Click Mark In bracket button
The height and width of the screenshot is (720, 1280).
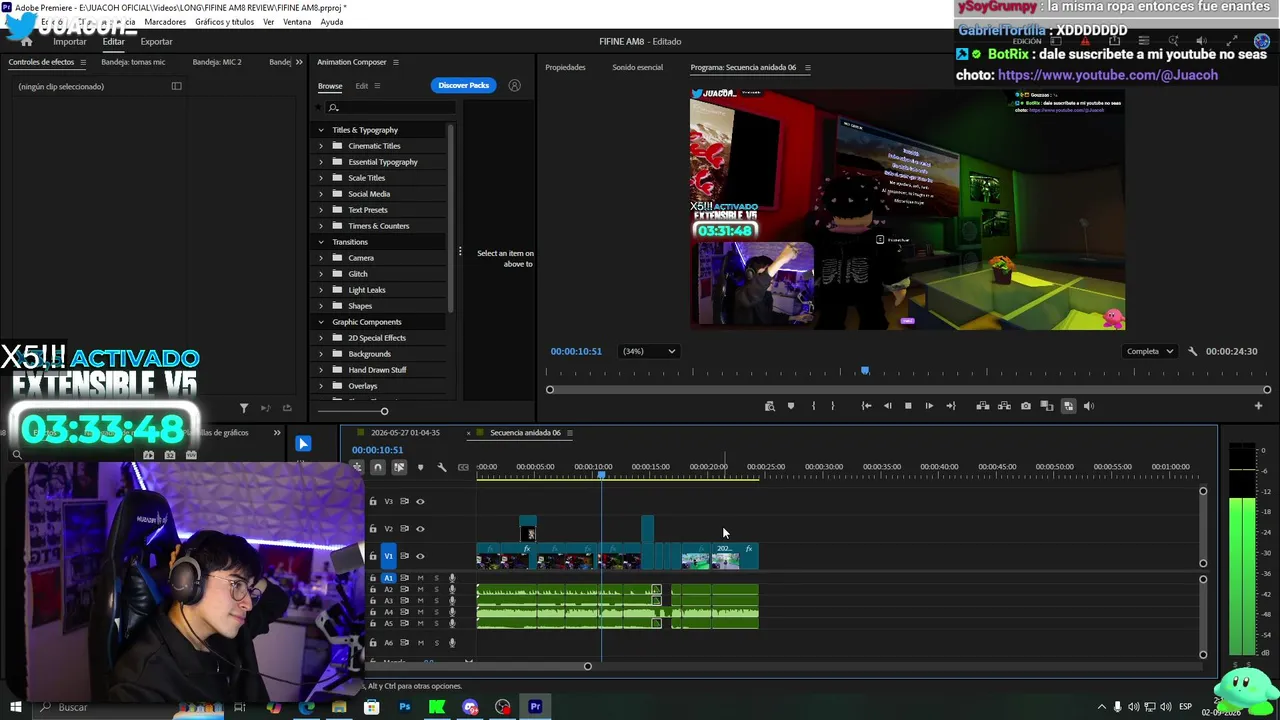813,406
